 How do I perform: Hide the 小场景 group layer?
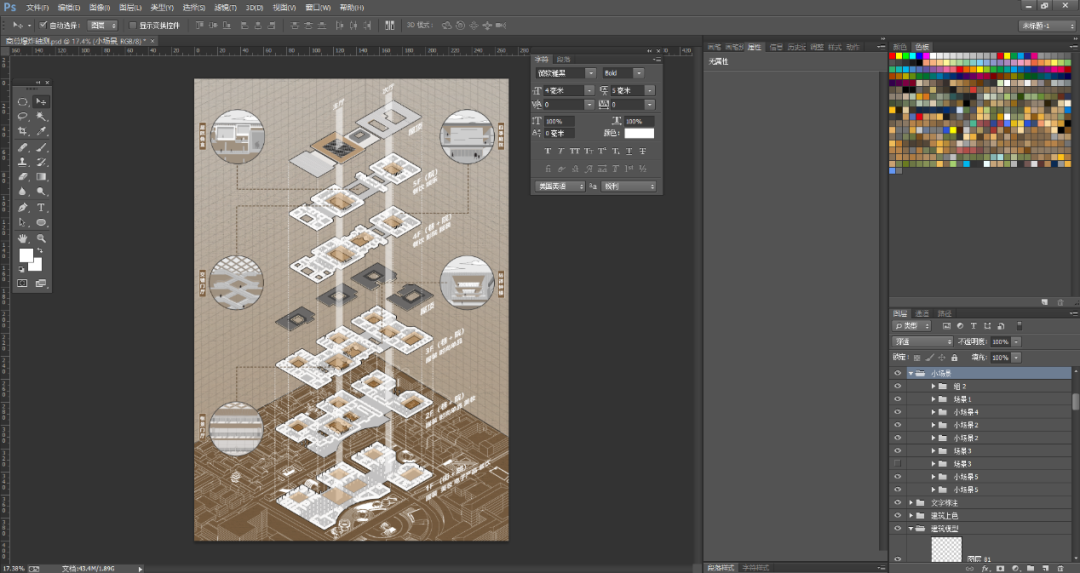click(897, 373)
